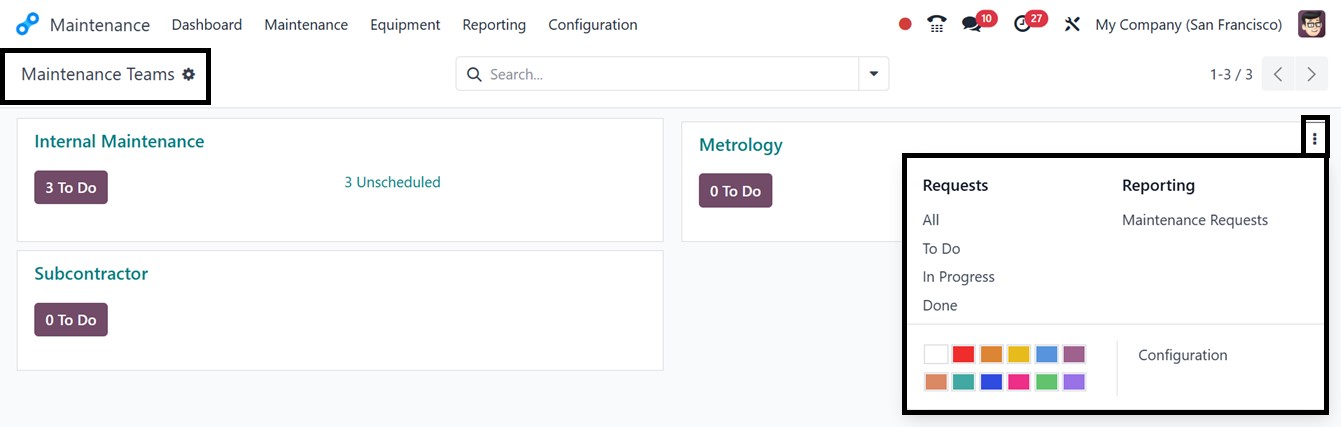The height and width of the screenshot is (427, 1341).
Task: Click in the Search input field
Action: click(x=670, y=74)
